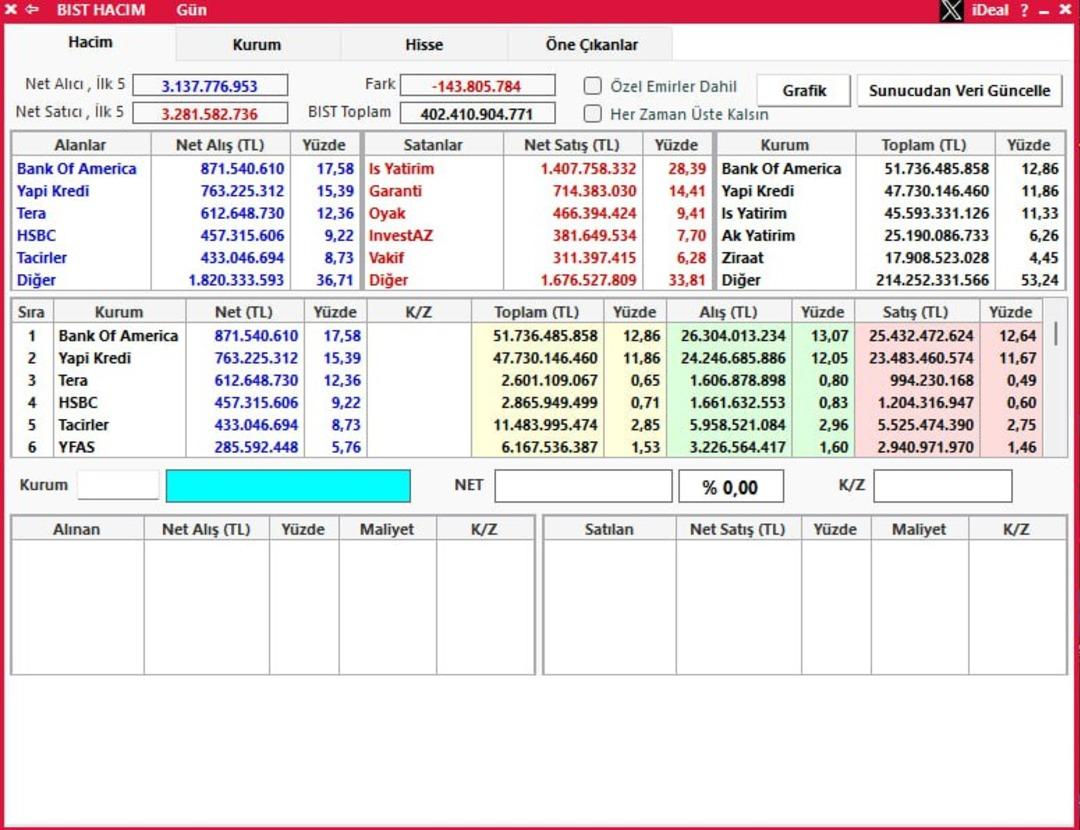This screenshot has width=1080, height=830.
Task: Click the Satış (TL) column header
Action: 915,312
